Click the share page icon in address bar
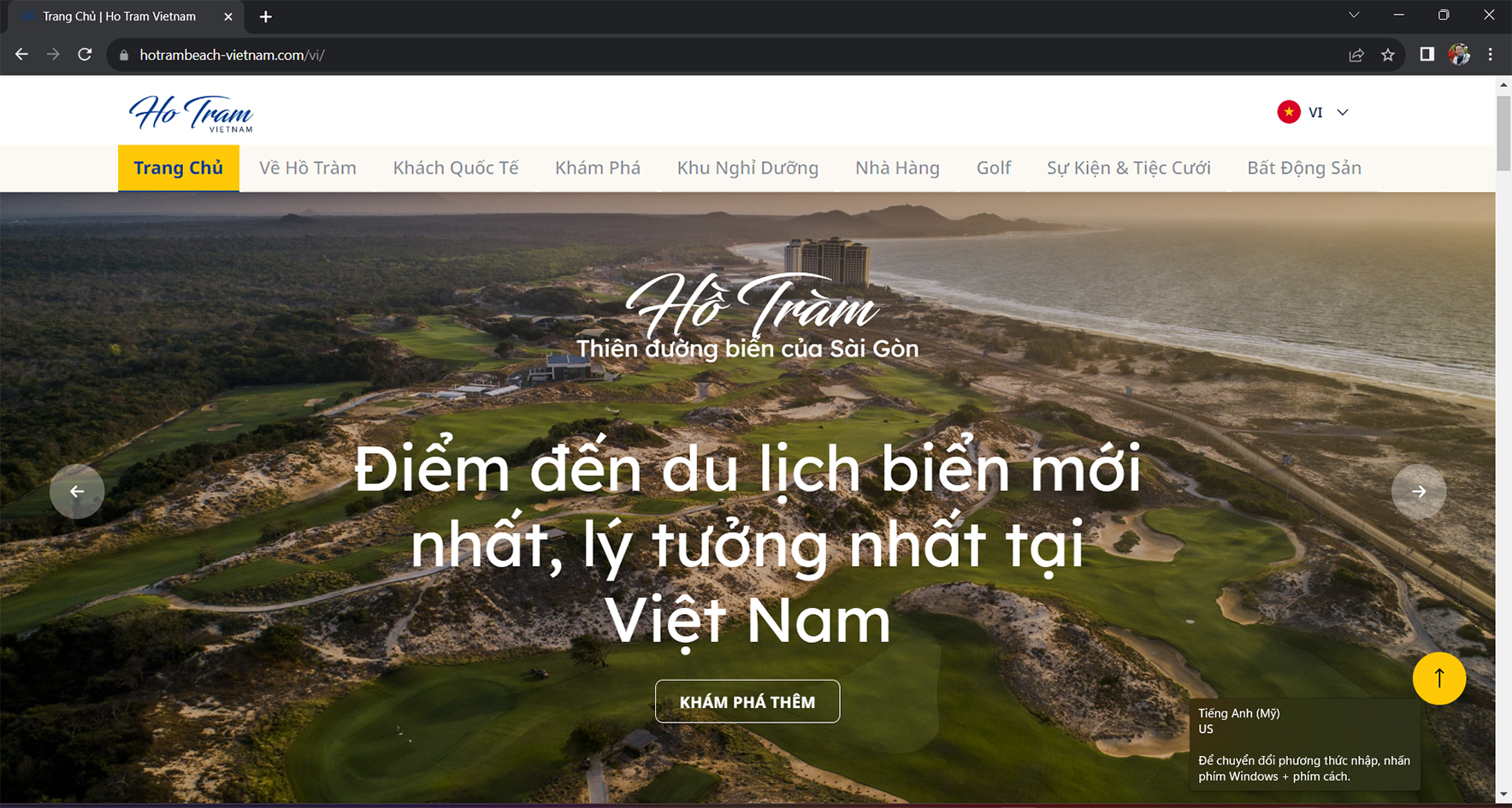 (x=1356, y=55)
